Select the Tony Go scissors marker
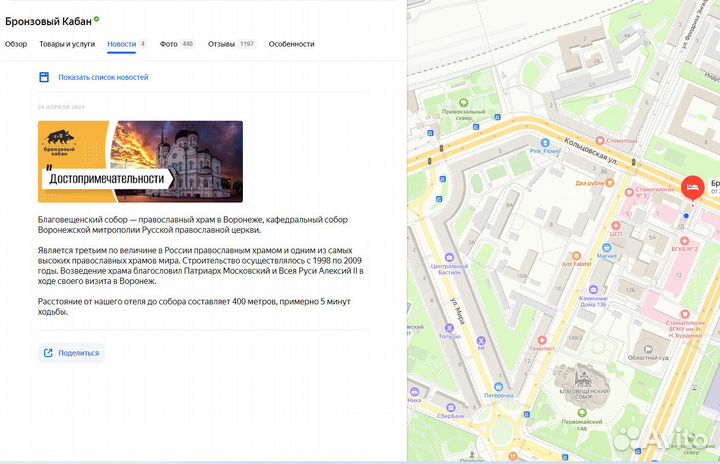The width and height of the screenshot is (720, 464). [x=450, y=328]
